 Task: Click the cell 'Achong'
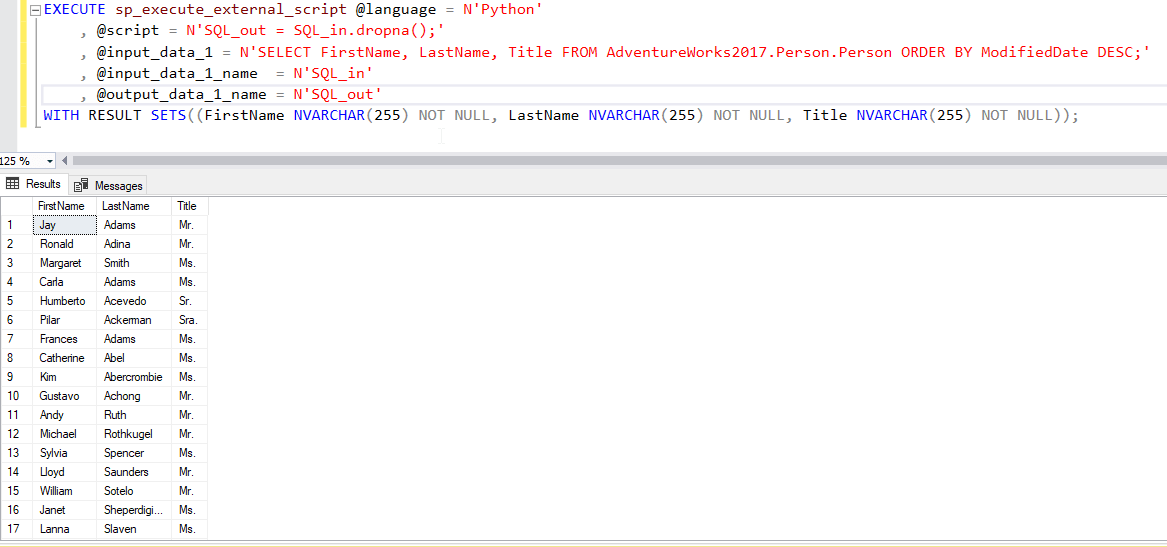pyautogui.click(x=134, y=396)
